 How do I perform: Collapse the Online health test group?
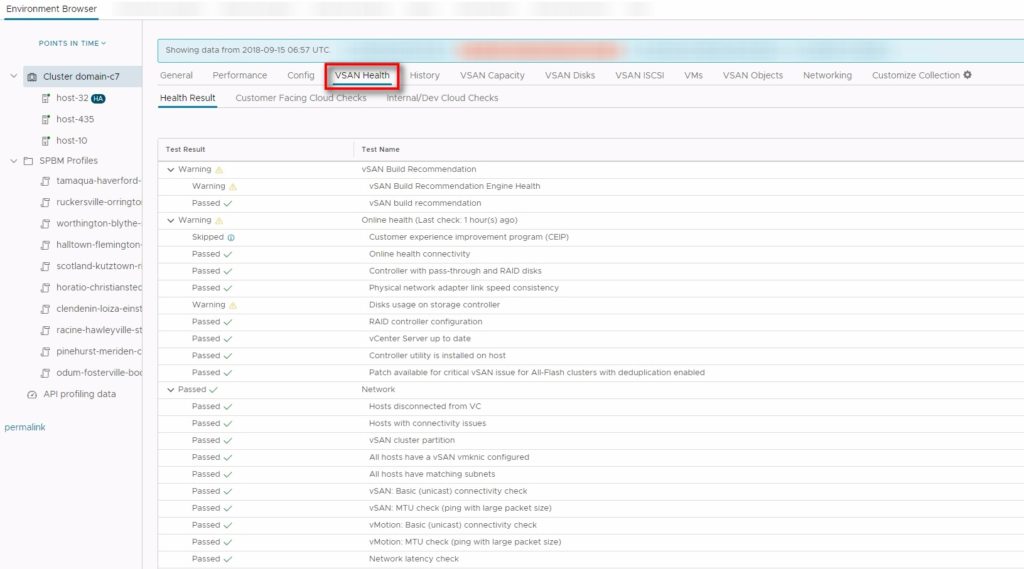coord(171,220)
